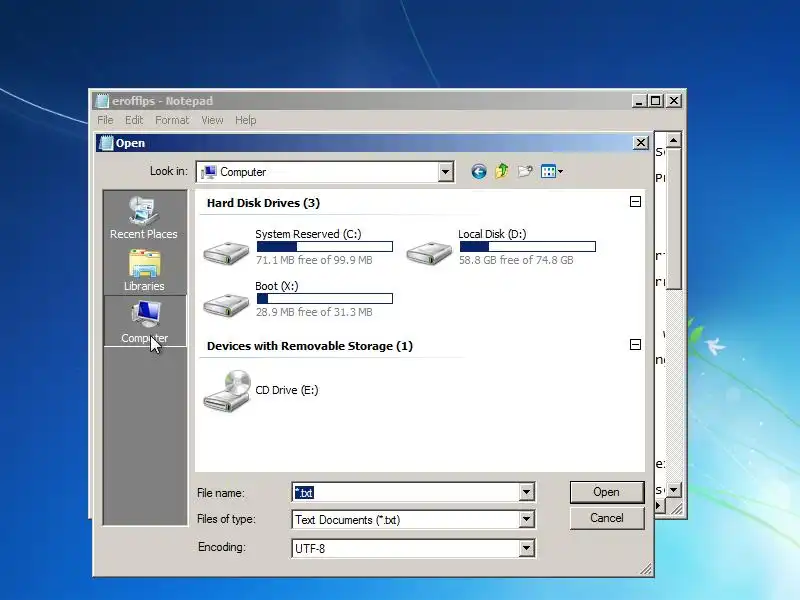Minimize the Notepad window
Viewport: 800px width, 600px height.
point(639,101)
